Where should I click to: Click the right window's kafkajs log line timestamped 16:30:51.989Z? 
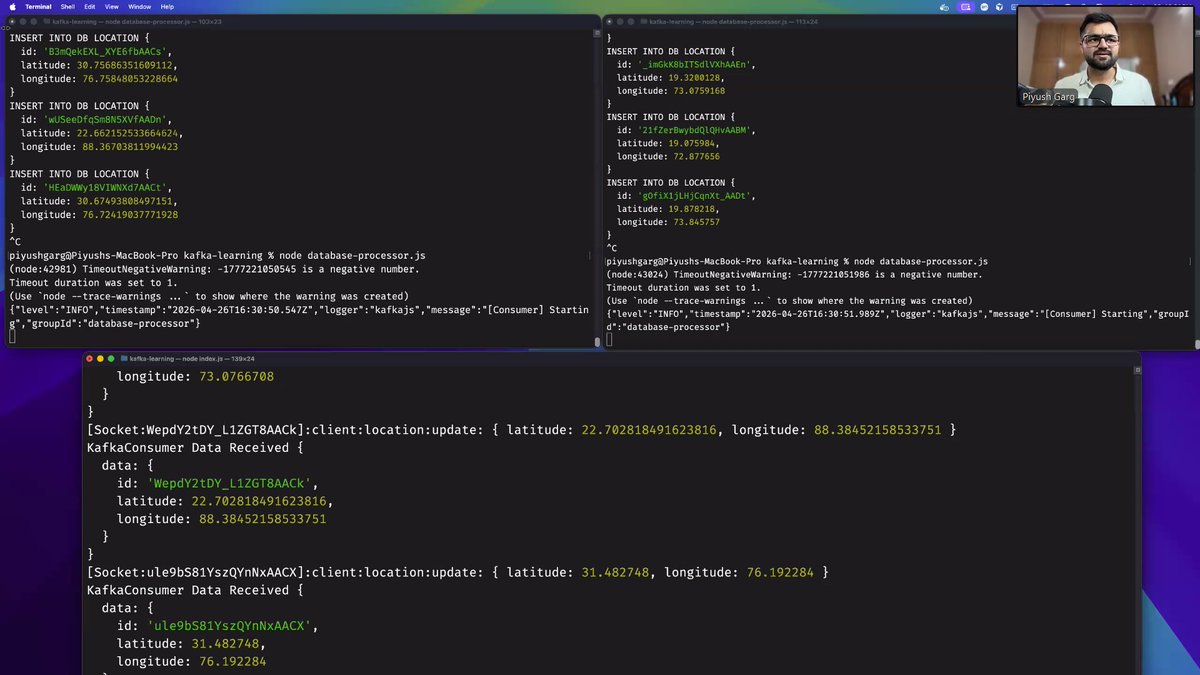click(898, 320)
